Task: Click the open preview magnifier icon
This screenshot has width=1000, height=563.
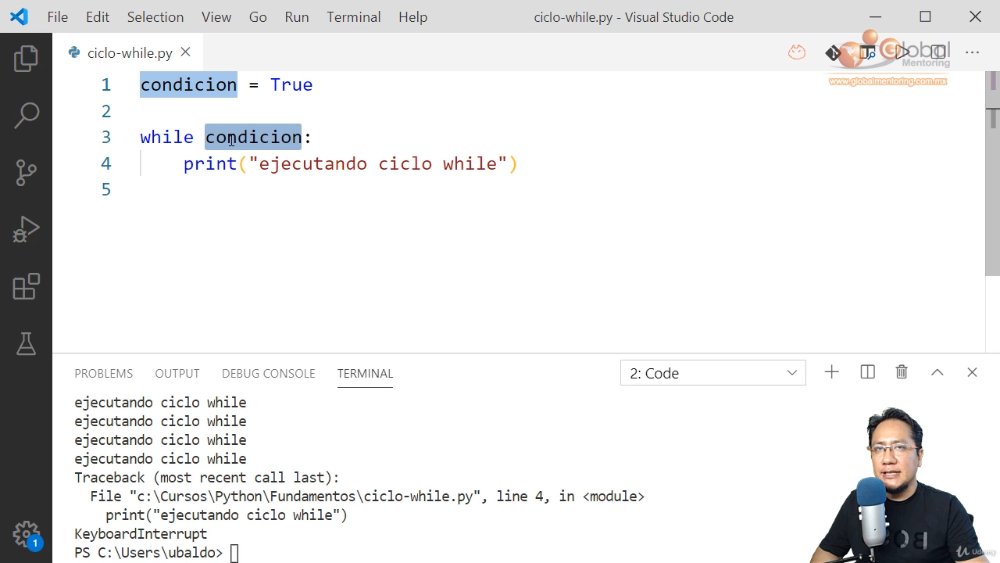Action: [867, 52]
